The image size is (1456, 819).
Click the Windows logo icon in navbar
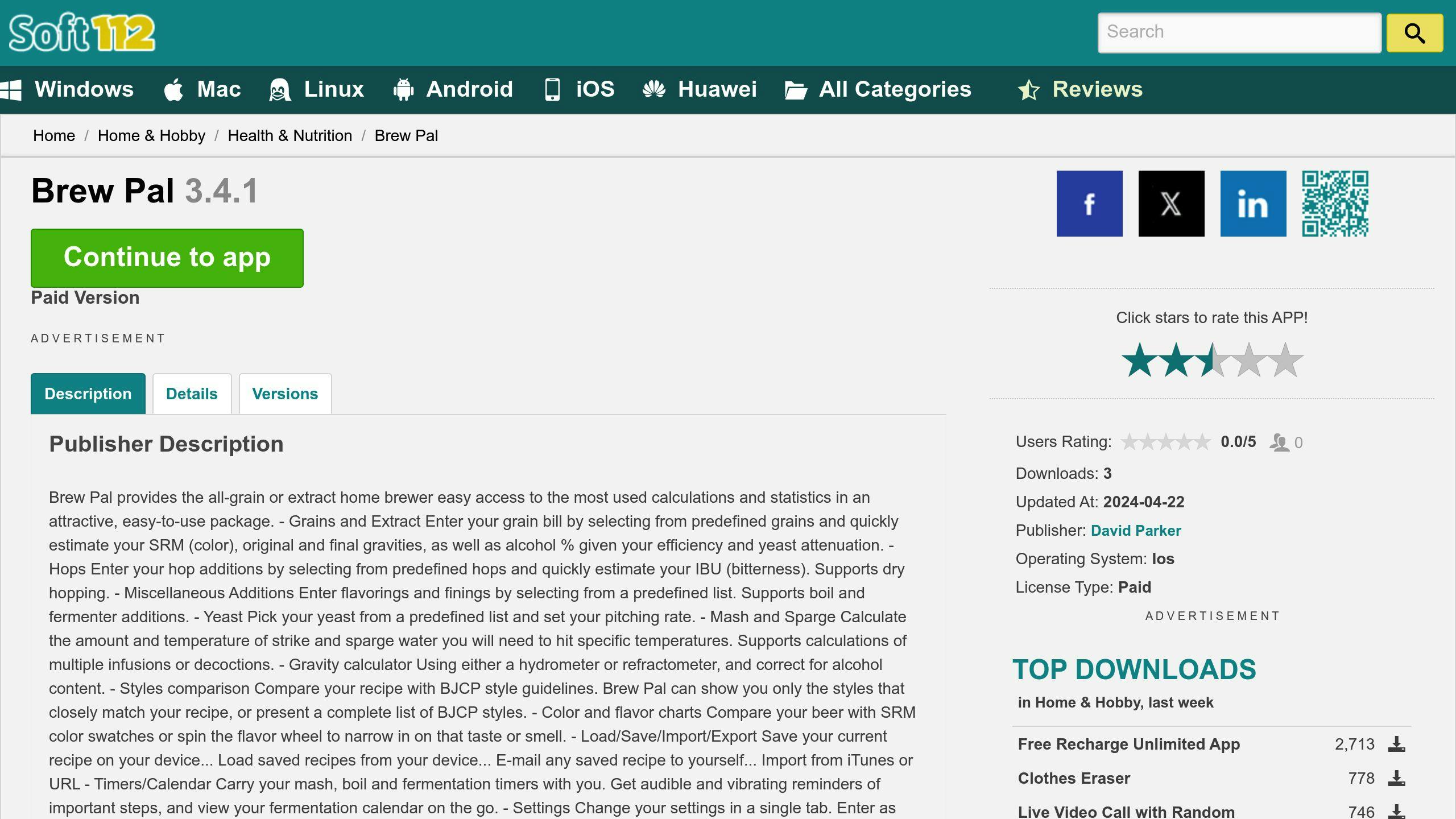[x=11, y=90]
